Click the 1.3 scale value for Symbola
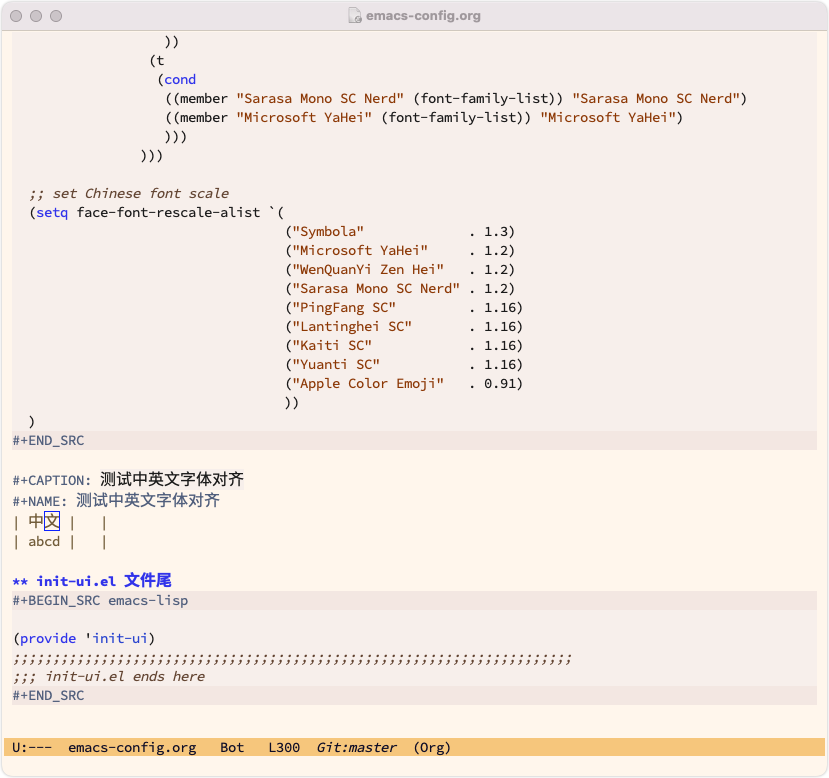 pyautogui.click(x=495, y=231)
